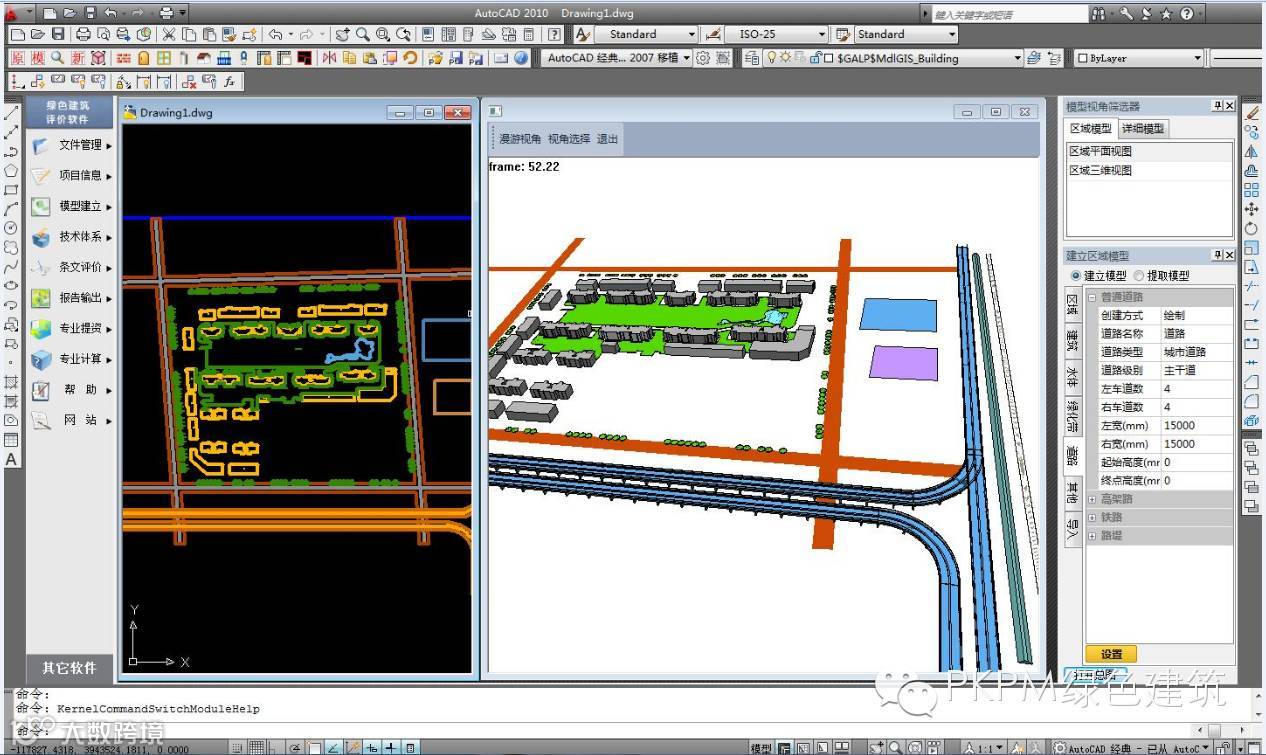Pin the '建立区域模型' panel
Image resolution: width=1266 pixels, height=755 pixels.
(x=1217, y=255)
